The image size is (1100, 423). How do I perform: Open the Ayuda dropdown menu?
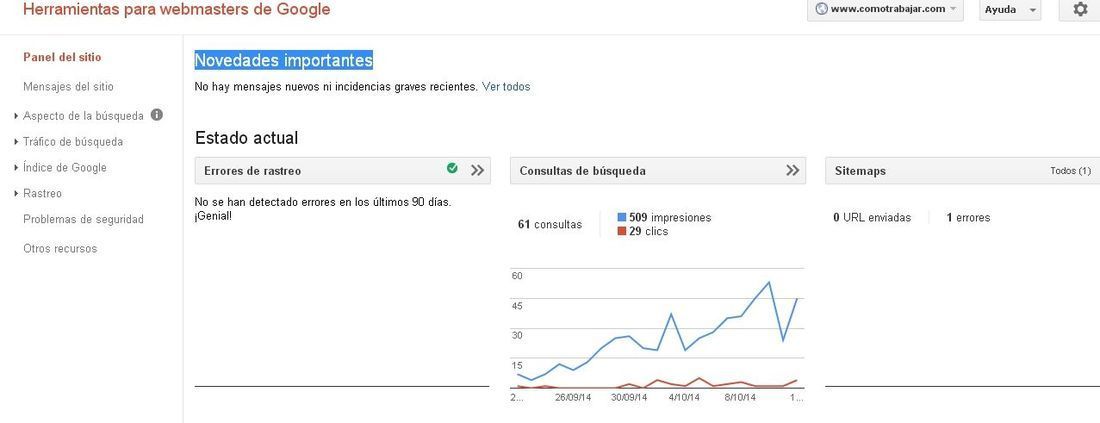point(1010,10)
